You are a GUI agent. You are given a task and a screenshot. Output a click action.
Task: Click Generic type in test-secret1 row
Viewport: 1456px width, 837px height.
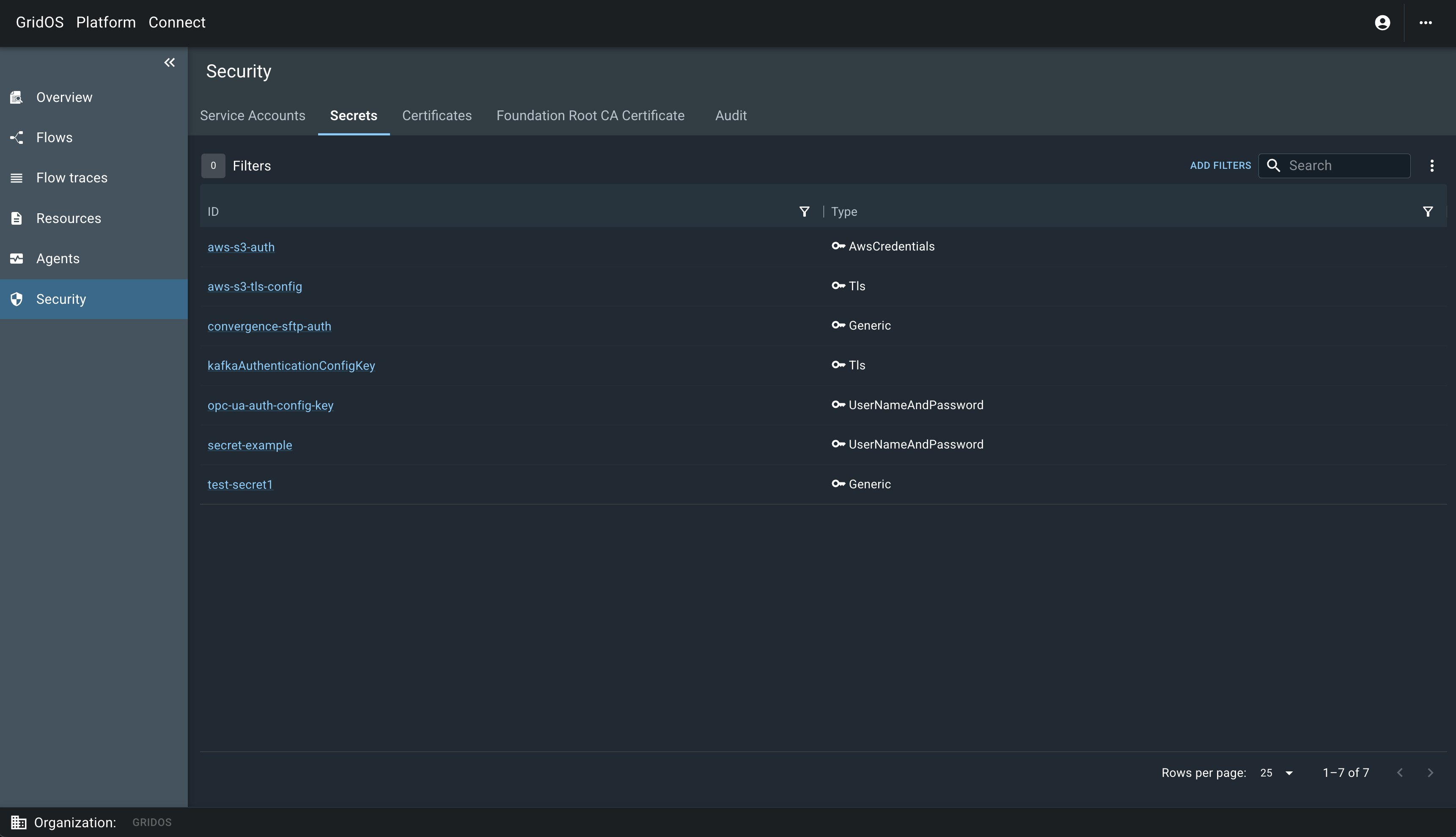[870, 484]
